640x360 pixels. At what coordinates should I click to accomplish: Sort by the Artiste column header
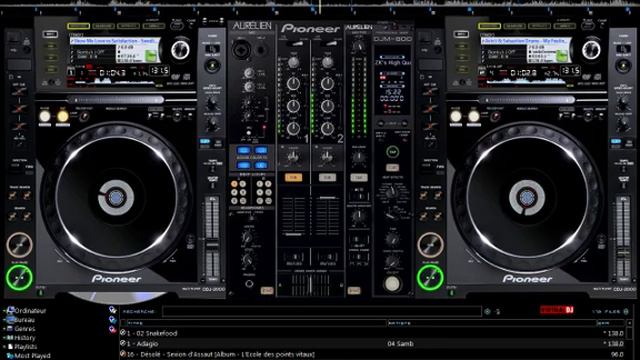(x=491, y=323)
